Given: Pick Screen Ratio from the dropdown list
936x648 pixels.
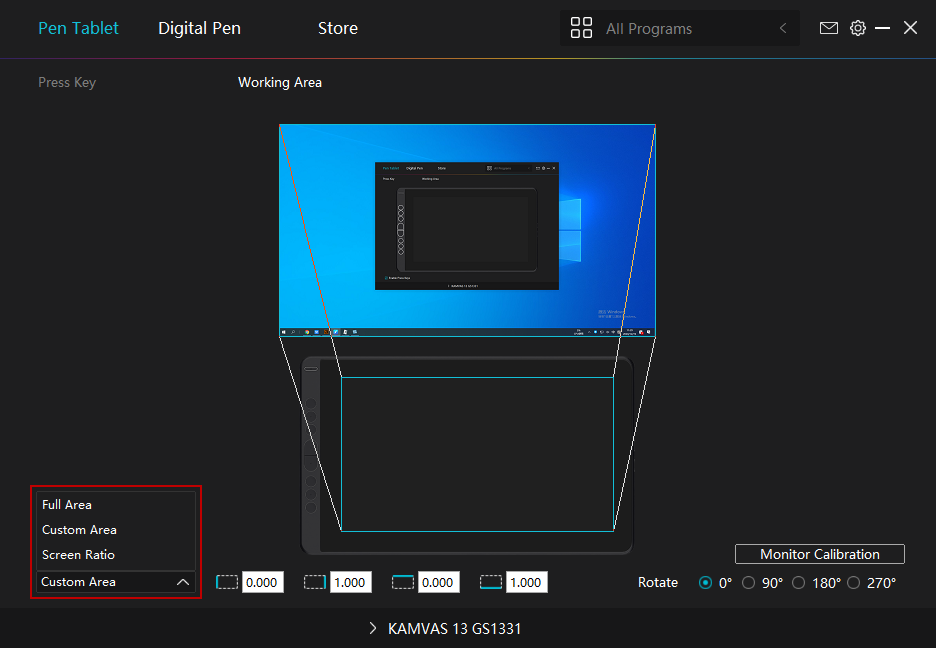Looking at the screenshot, I should click(x=78, y=555).
